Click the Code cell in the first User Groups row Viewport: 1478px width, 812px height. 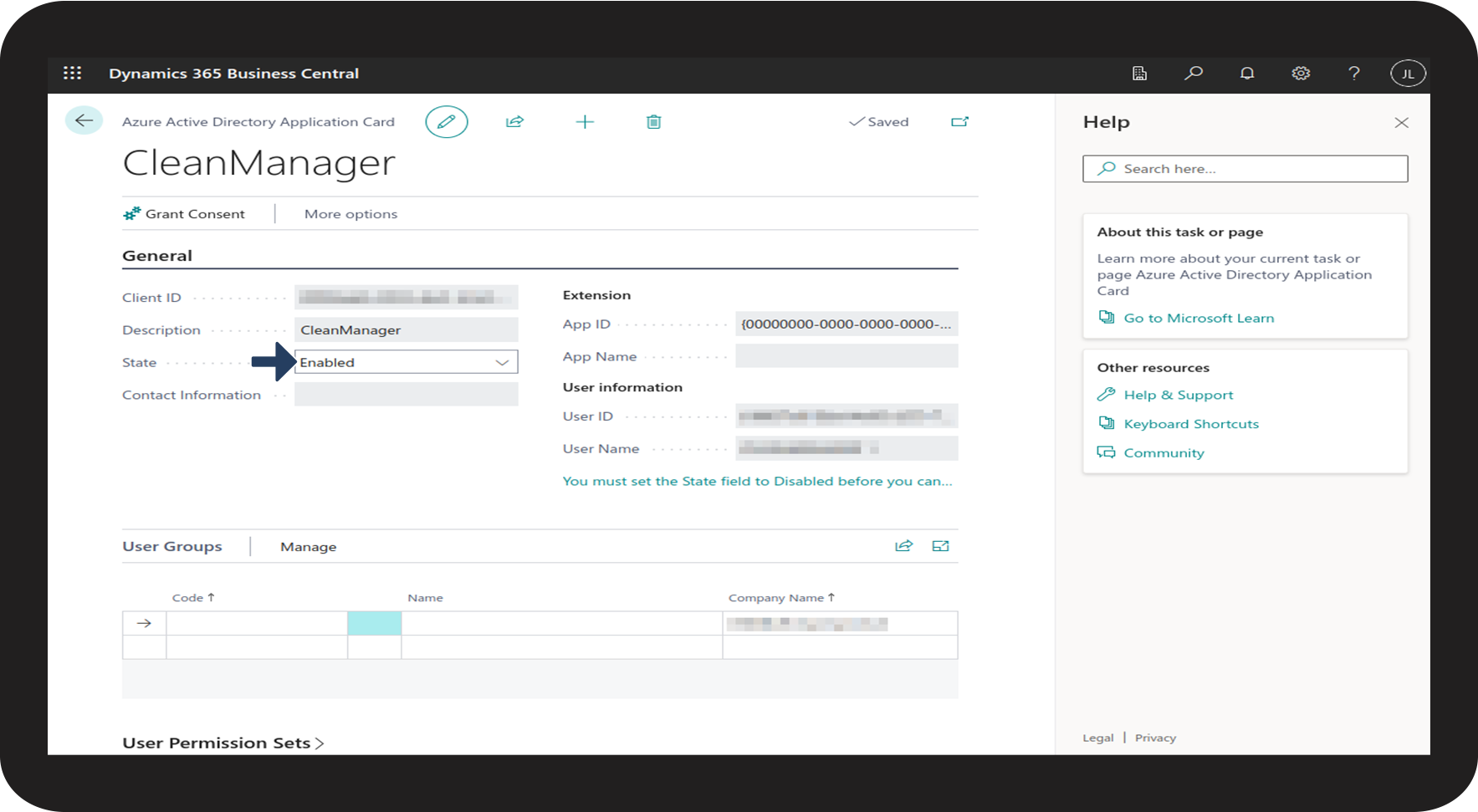pos(257,623)
